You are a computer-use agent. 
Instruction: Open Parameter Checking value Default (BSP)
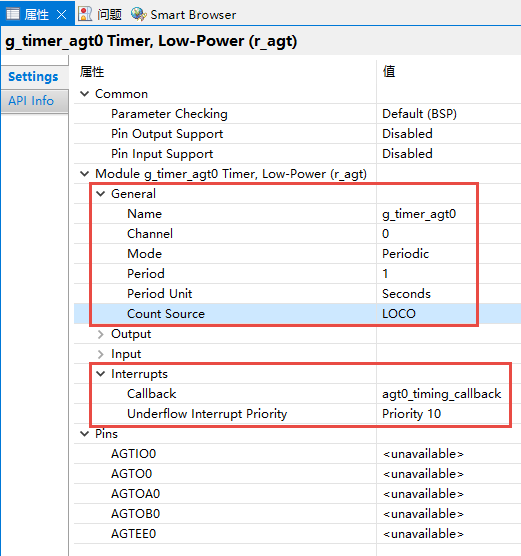point(419,114)
